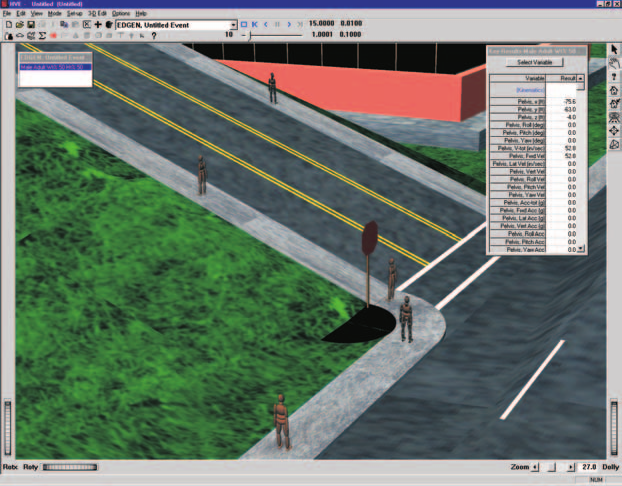The width and height of the screenshot is (622, 486).
Task: Click the Sigma icon in second toolbar row
Action: (42, 36)
